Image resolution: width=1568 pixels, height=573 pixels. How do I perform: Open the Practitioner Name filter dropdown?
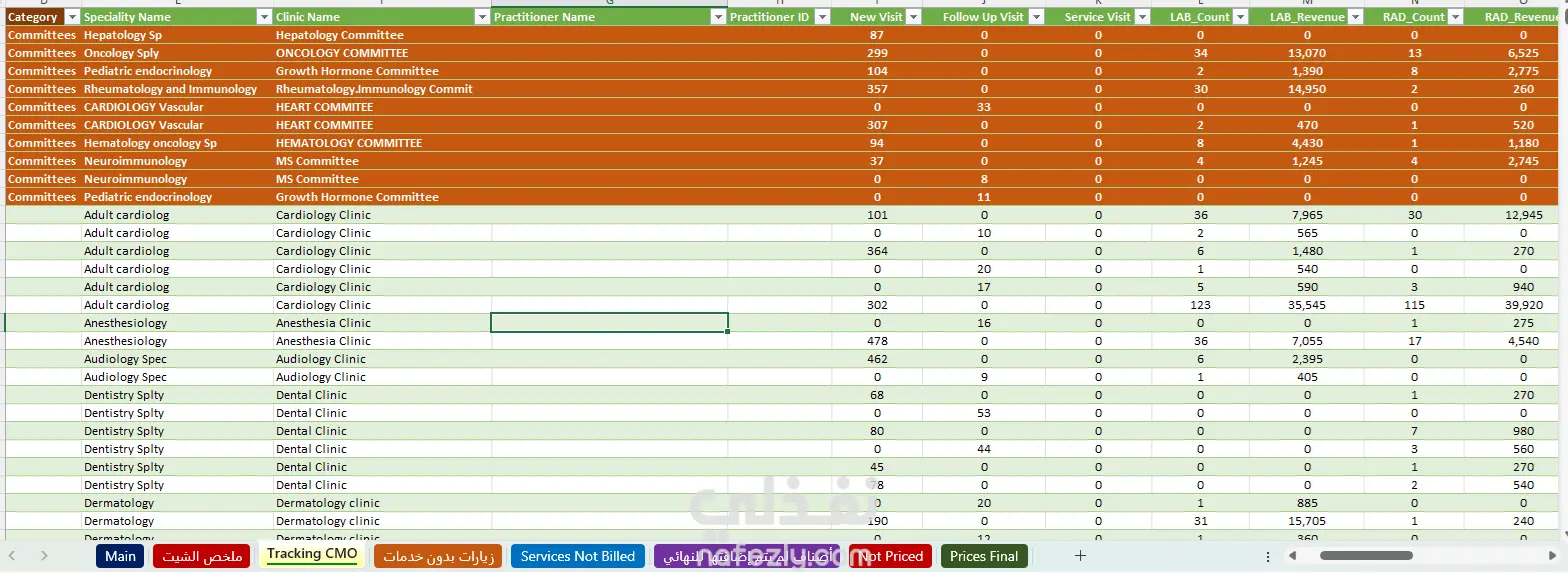point(718,17)
